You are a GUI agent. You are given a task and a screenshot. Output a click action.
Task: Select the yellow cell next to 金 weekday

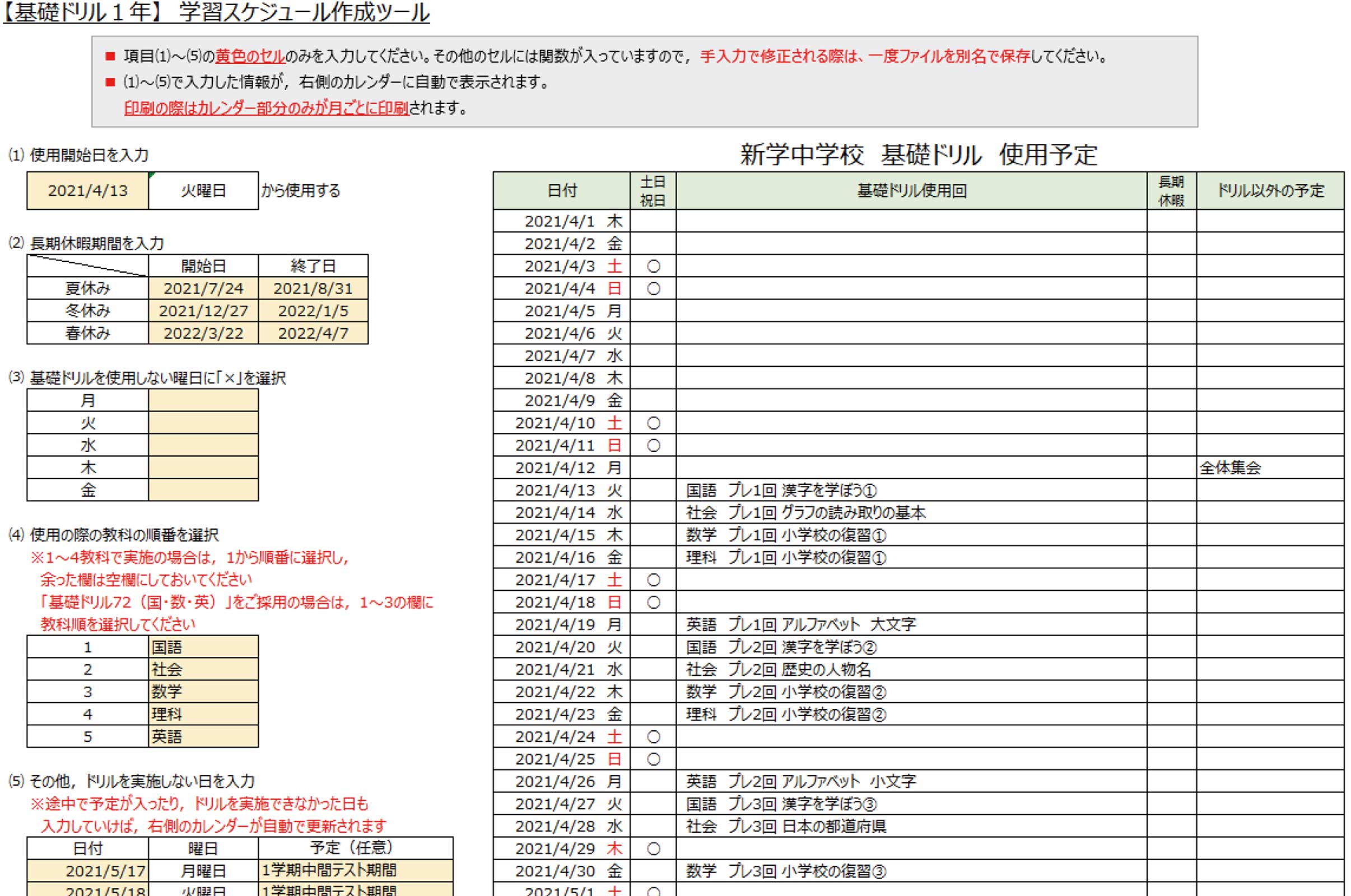coord(203,489)
